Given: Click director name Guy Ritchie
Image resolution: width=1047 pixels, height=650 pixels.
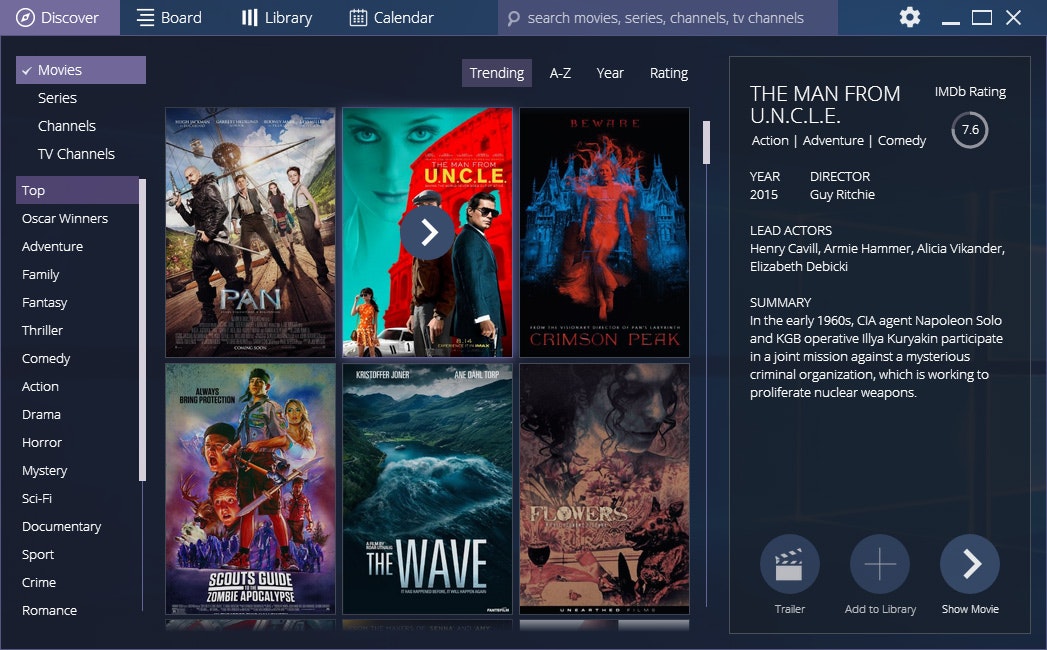Looking at the screenshot, I should click(x=842, y=195).
